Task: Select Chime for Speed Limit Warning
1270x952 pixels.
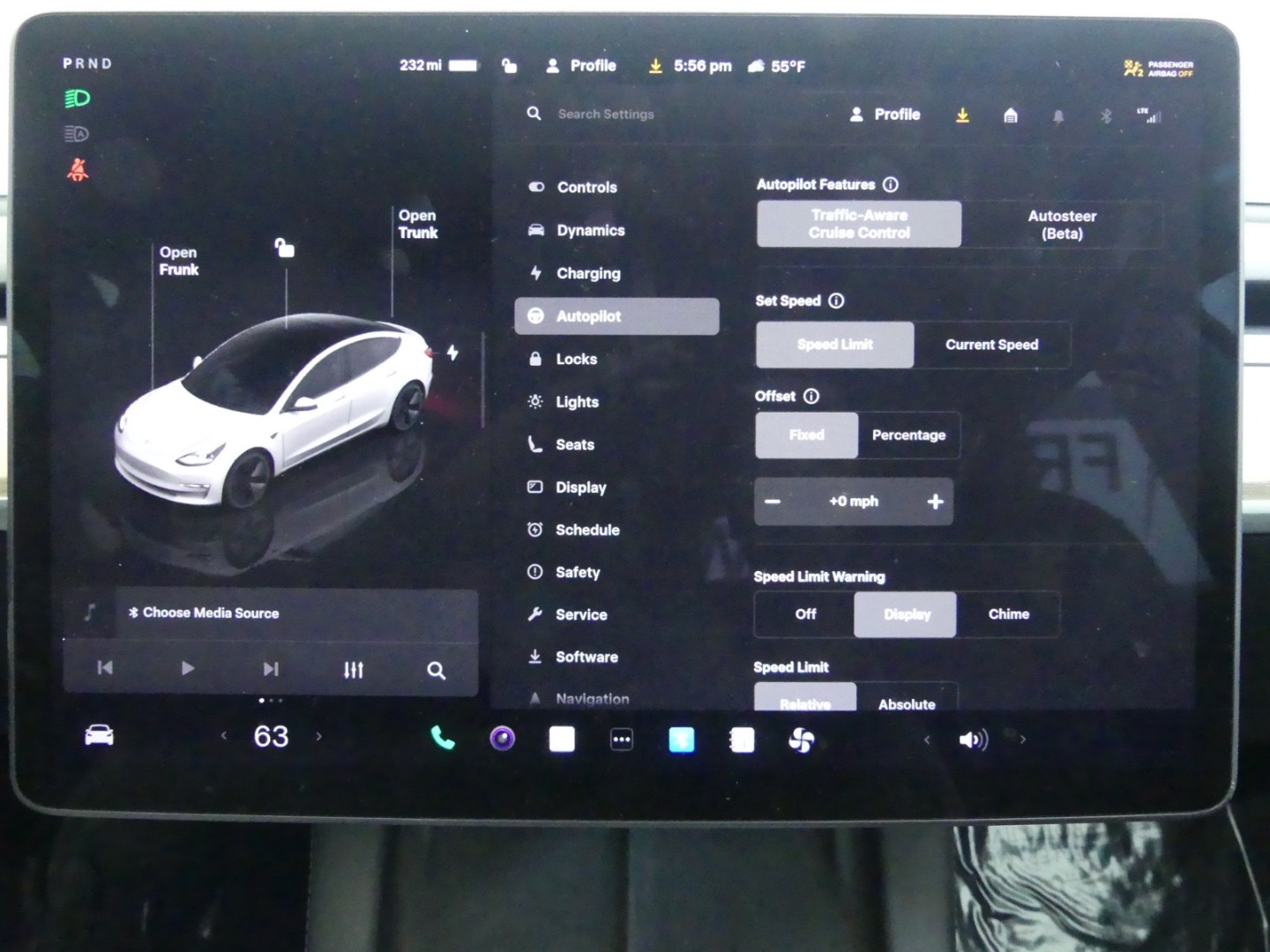Action: (1008, 614)
